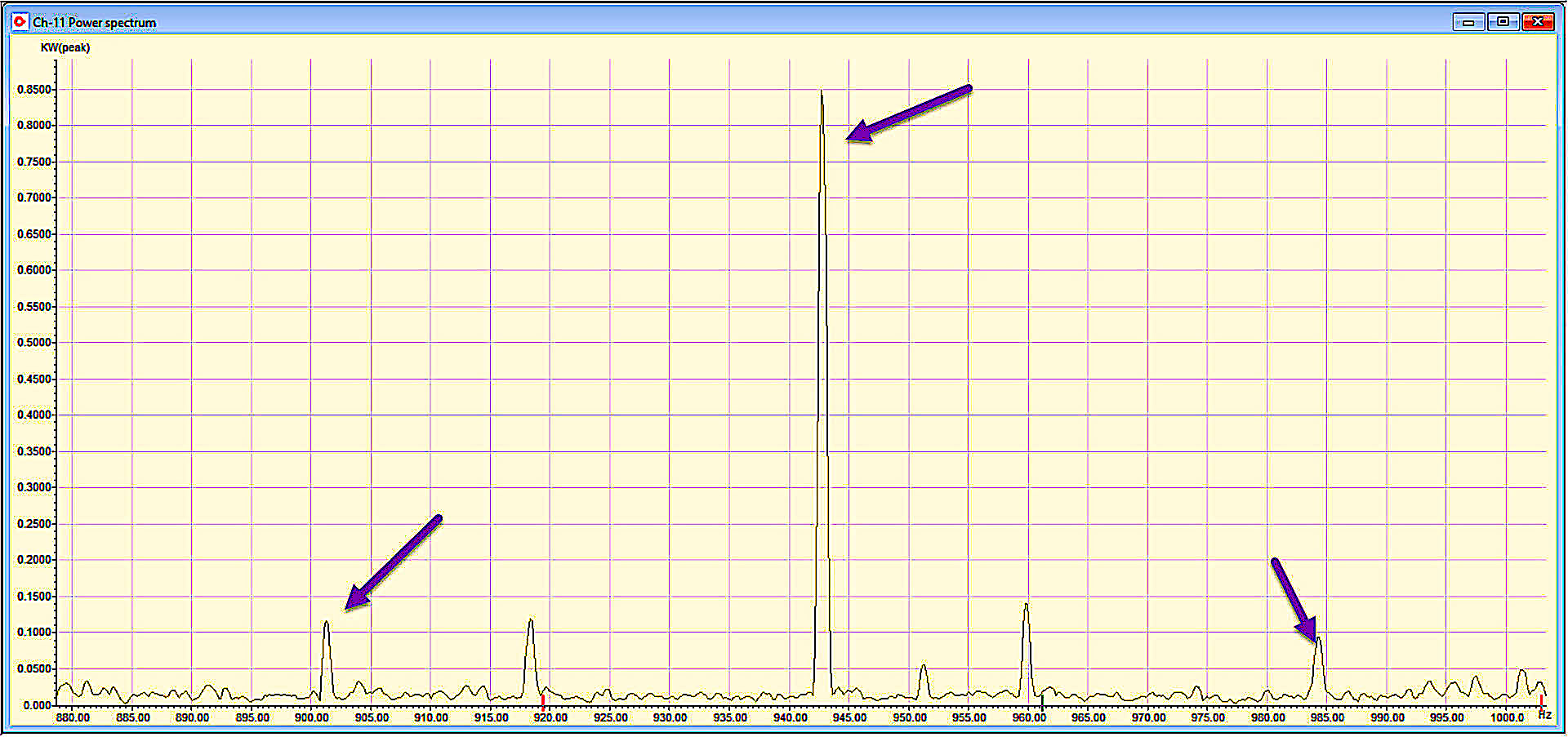Close the Power spectrum window
This screenshot has height=737, width=1568.
(x=1538, y=22)
